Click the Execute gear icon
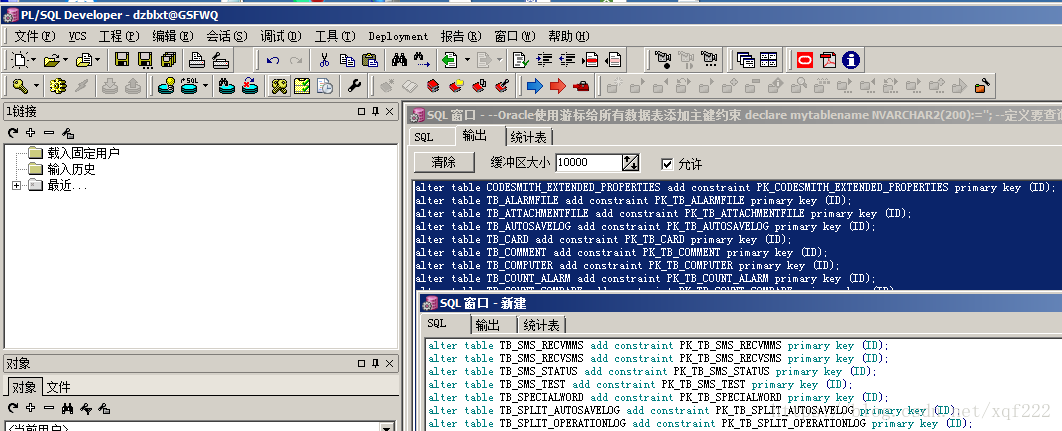Image resolution: width=1062 pixels, height=431 pixels. pyautogui.click(x=58, y=85)
